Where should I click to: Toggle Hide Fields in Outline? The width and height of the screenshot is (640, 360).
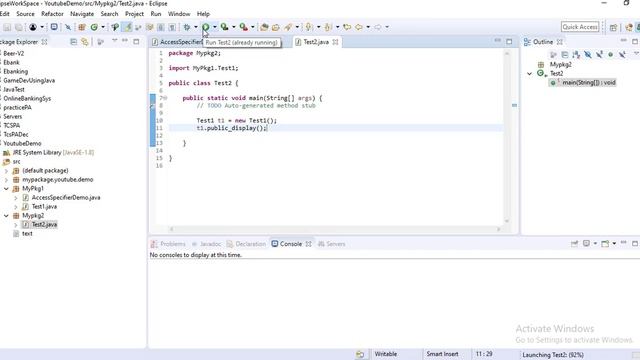point(588,54)
